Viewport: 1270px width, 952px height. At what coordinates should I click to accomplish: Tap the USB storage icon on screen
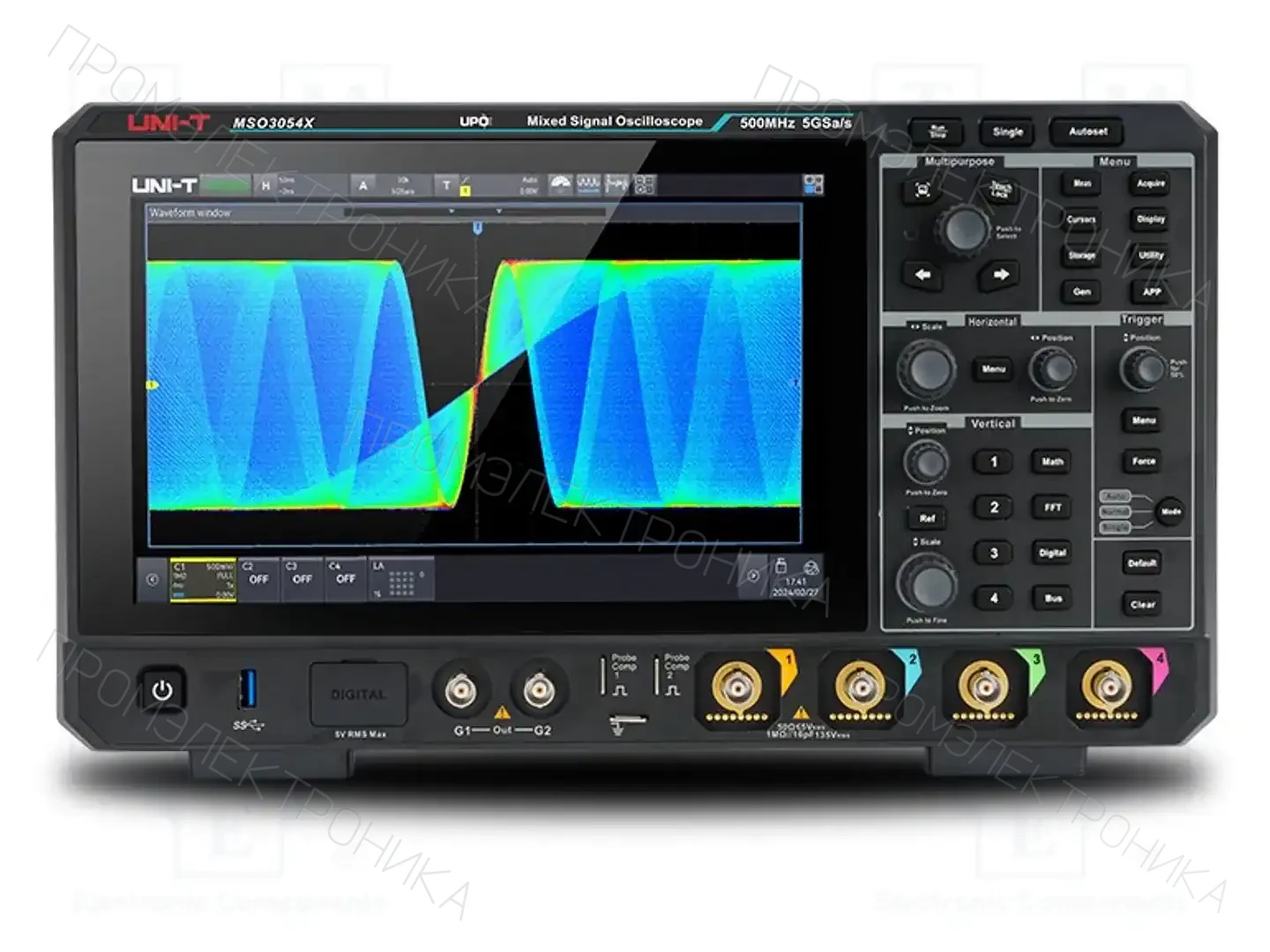(781, 566)
